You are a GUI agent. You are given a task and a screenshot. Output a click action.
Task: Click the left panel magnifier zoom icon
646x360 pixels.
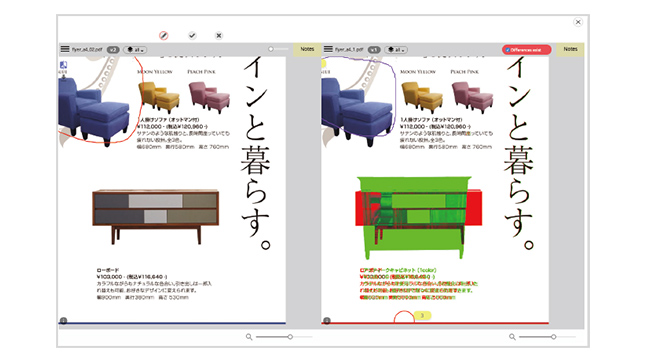pos(249,337)
